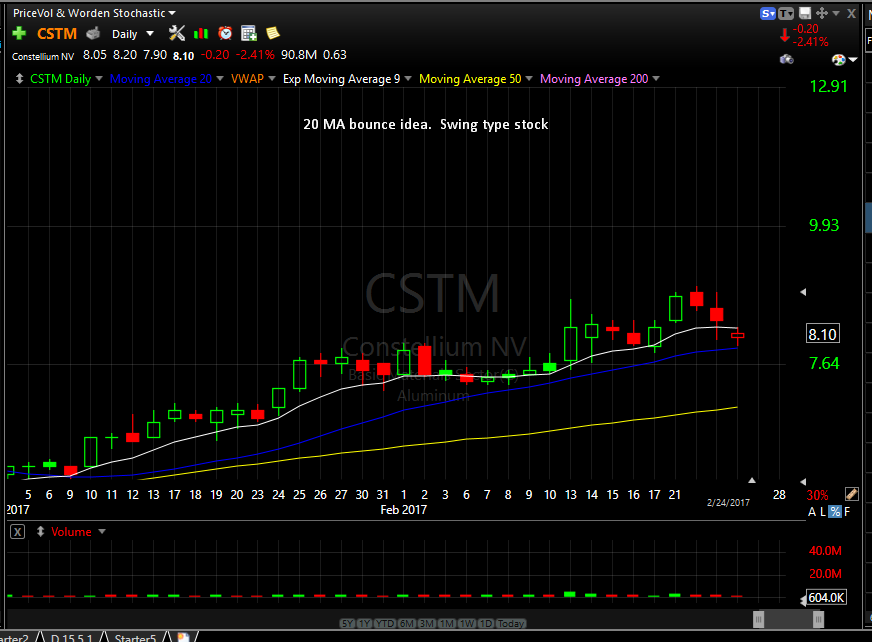872x642 pixels.
Task: Expand the Moving Average 200 dropdown arrow
Action: (x=656, y=78)
